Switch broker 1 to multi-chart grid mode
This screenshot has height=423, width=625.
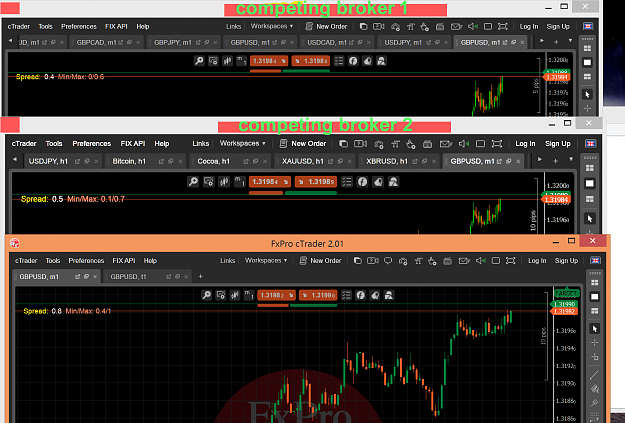(x=587, y=48)
